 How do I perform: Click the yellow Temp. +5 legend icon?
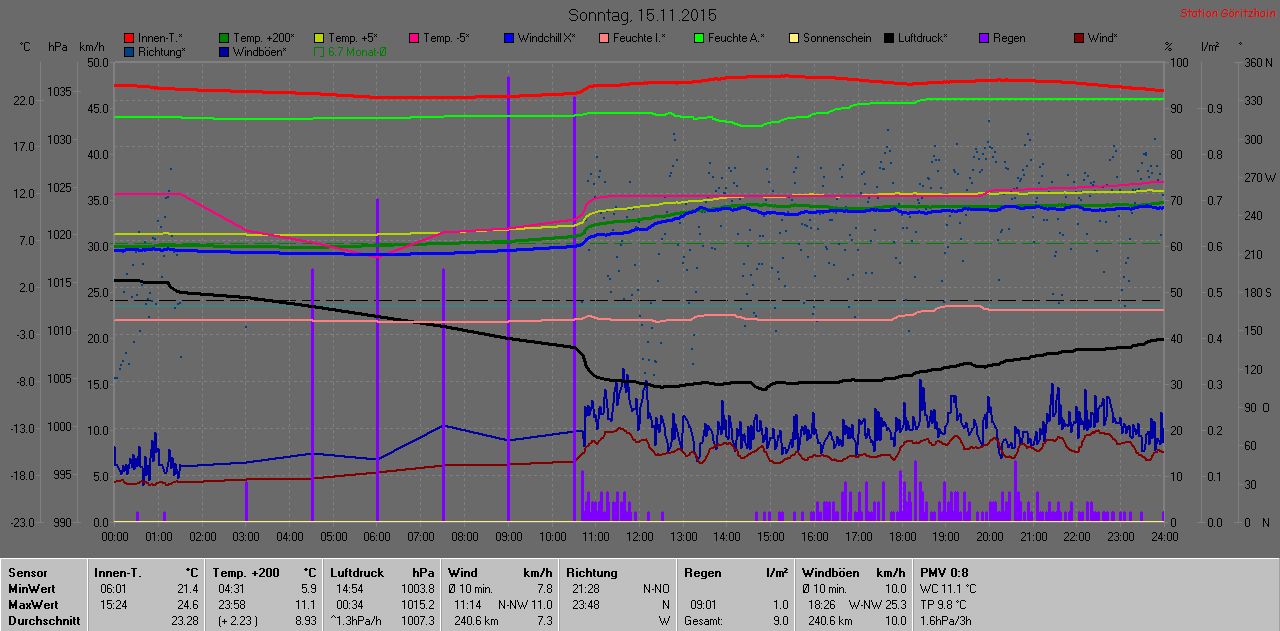pyautogui.click(x=320, y=38)
